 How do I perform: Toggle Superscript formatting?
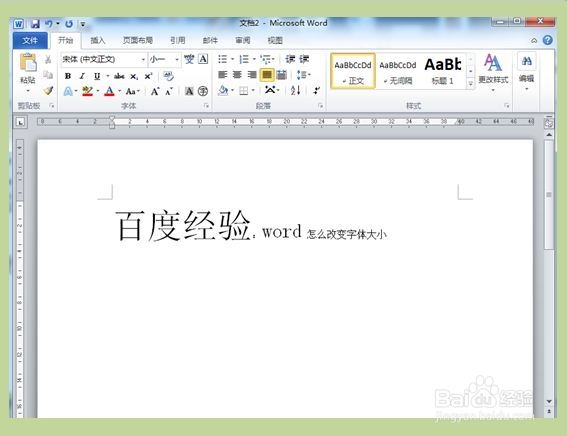148,76
